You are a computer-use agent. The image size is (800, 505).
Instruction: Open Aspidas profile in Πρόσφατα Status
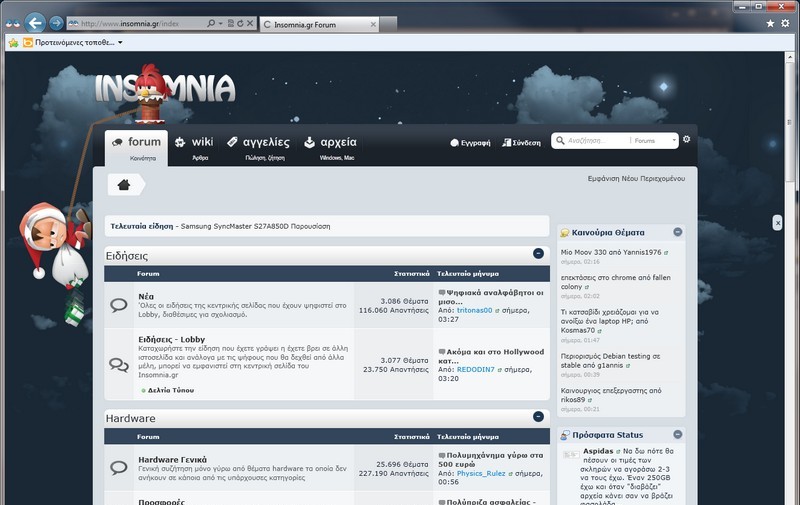coord(598,451)
